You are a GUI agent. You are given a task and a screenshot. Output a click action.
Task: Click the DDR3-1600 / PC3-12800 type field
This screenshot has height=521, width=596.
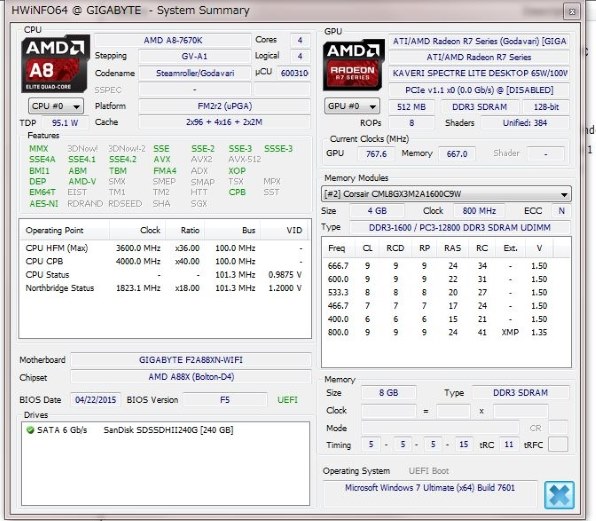tap(460, 228)
